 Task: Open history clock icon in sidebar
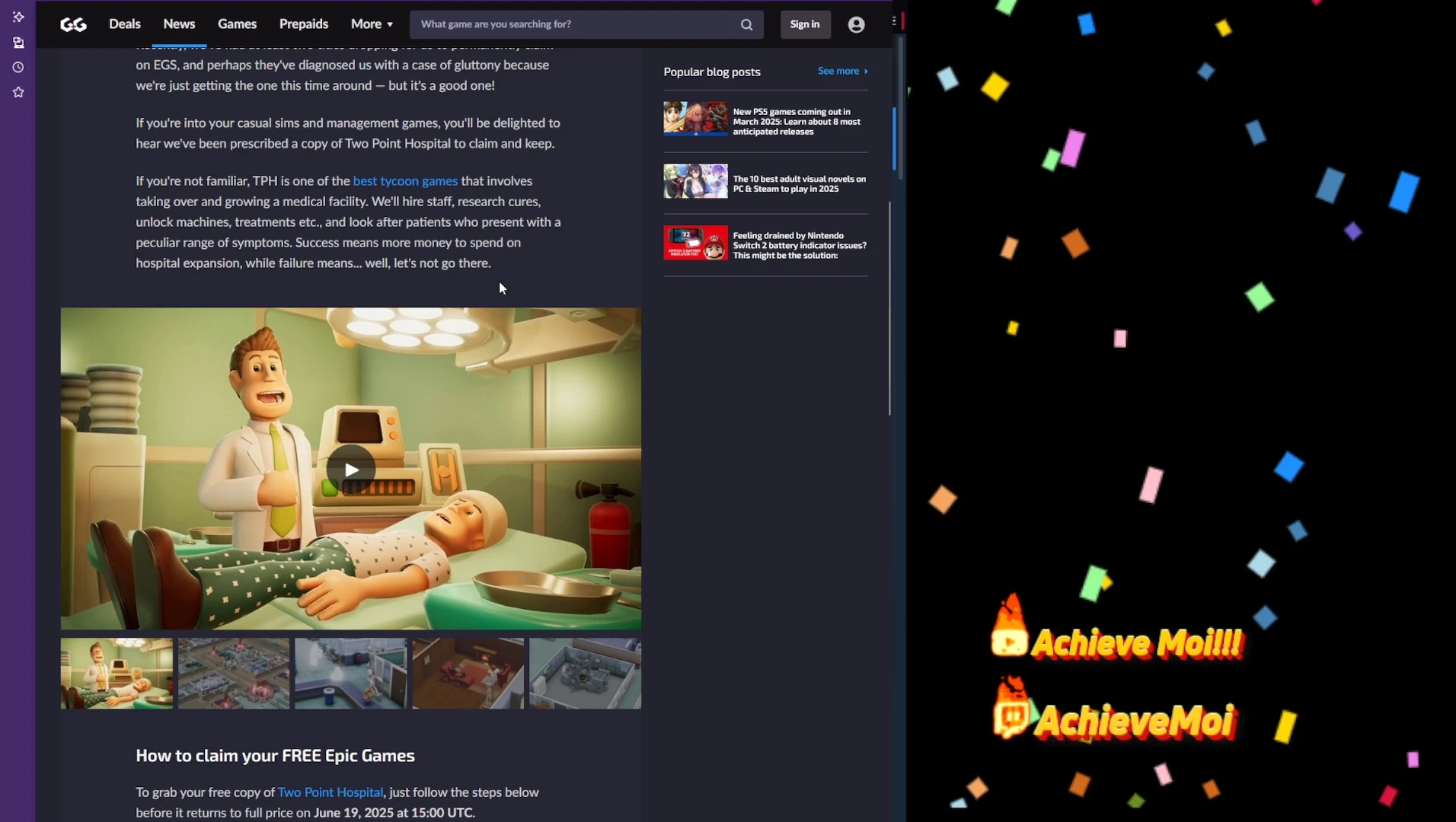(x=18, y=68)
